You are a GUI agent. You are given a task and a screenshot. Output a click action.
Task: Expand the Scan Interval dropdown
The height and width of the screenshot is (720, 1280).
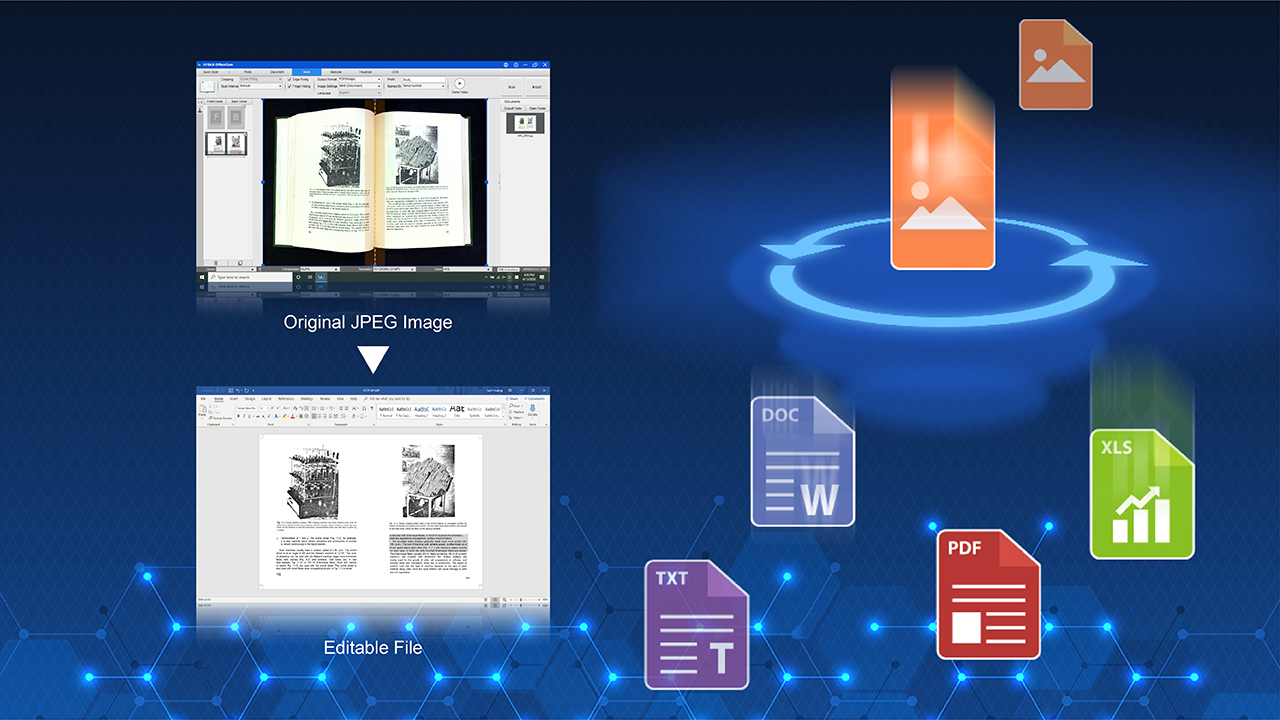click(x=260, y=86)
